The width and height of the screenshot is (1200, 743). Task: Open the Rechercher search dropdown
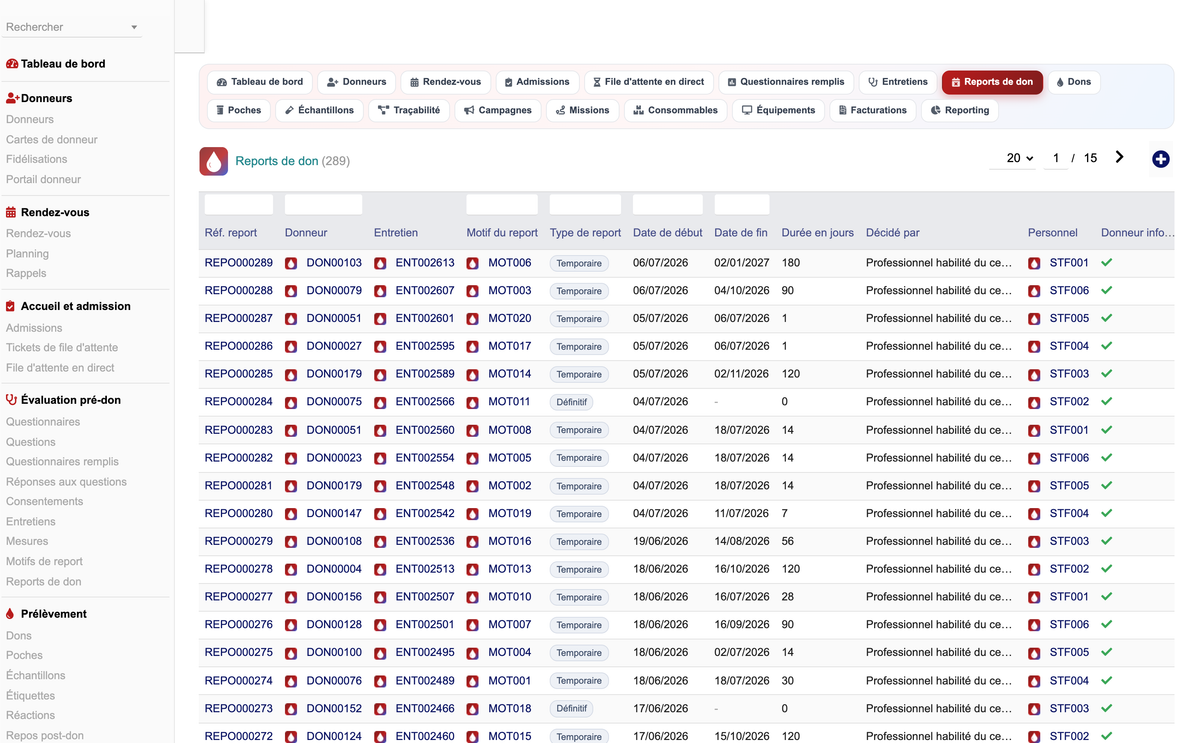[72, 27]
